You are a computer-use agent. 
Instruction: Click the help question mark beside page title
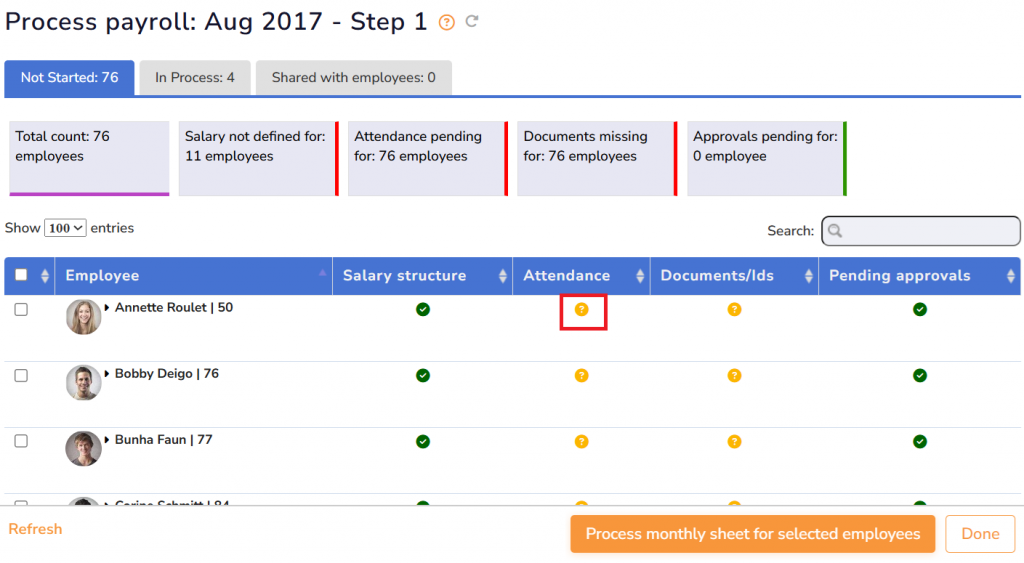point(447,23)
